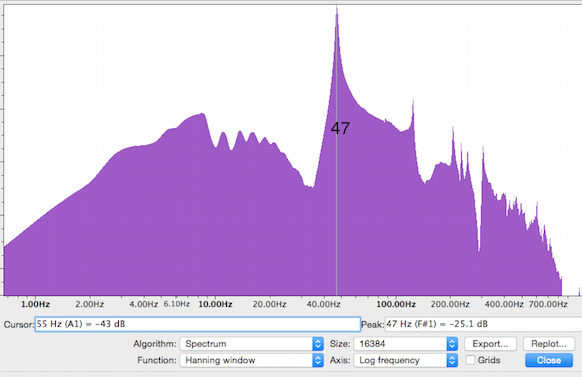
Task: Click the Axis dropdown stepper arrows
Action: [x=452, y=360]
